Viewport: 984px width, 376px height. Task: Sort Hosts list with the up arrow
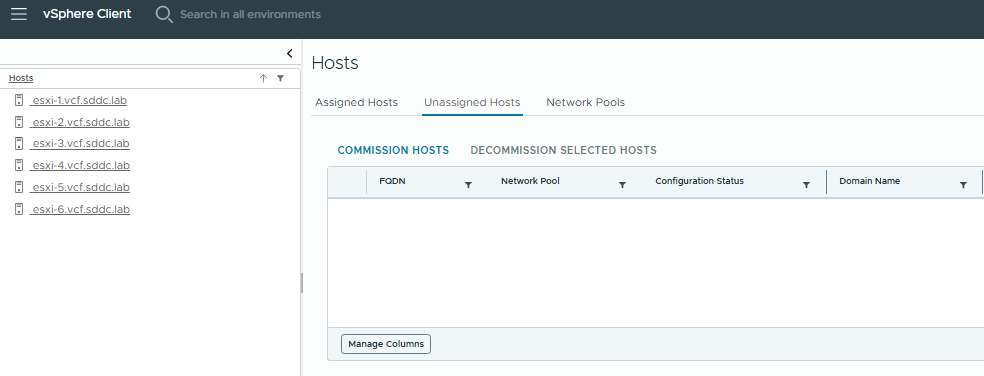264,78
